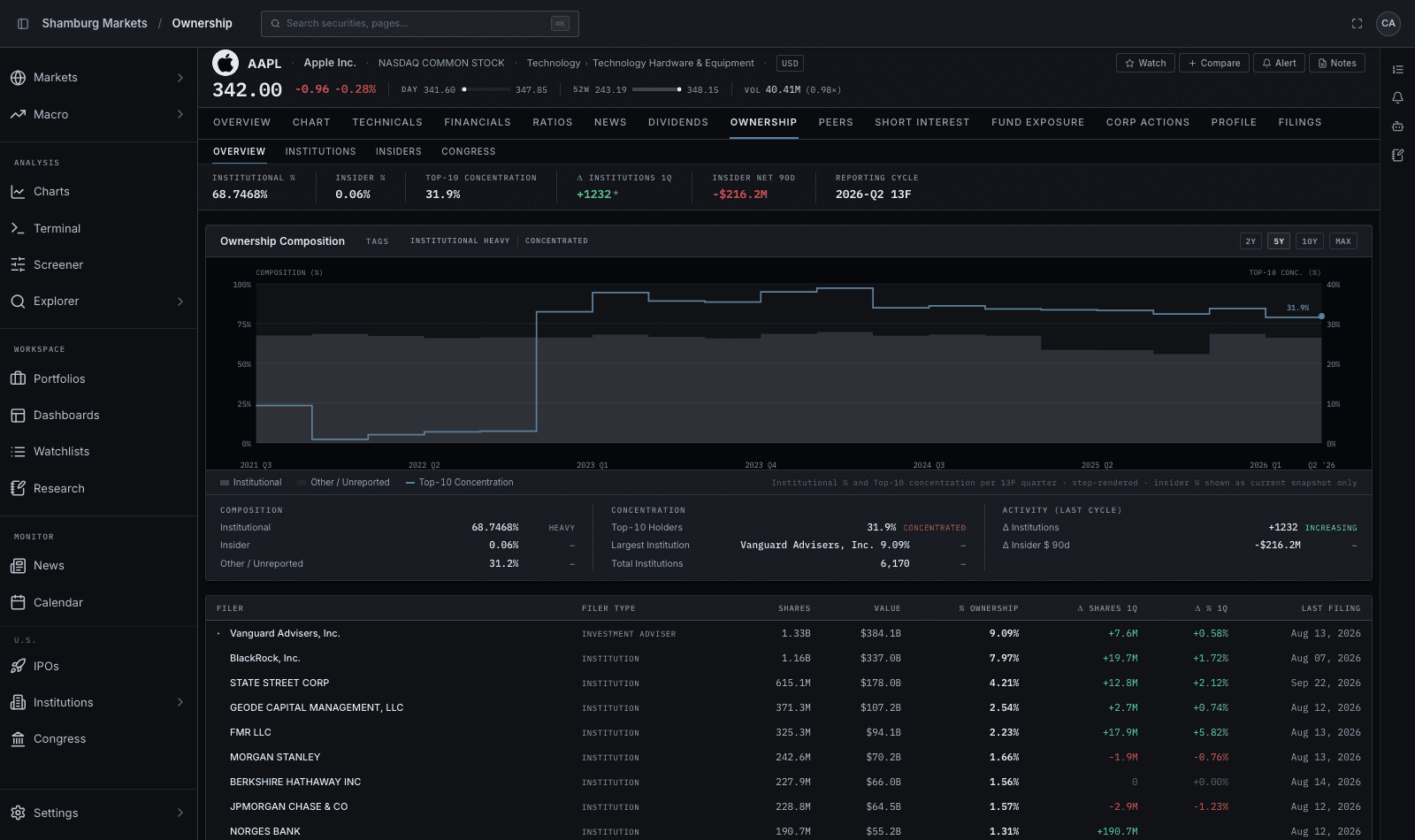Sort by % Ownership column header
This screenshot has width=1415, height=840.
(x=989, y=609)
